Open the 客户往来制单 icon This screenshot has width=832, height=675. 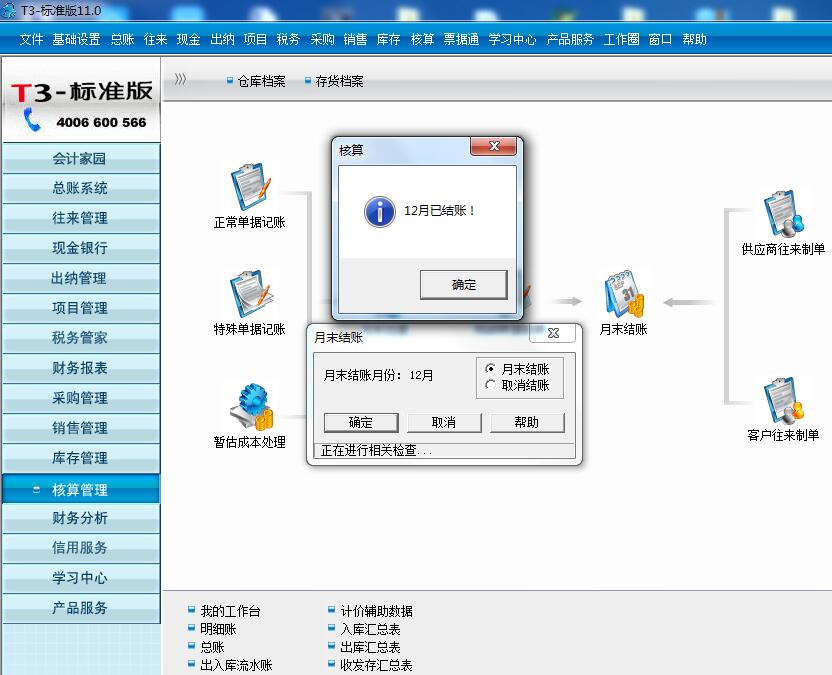783,400
